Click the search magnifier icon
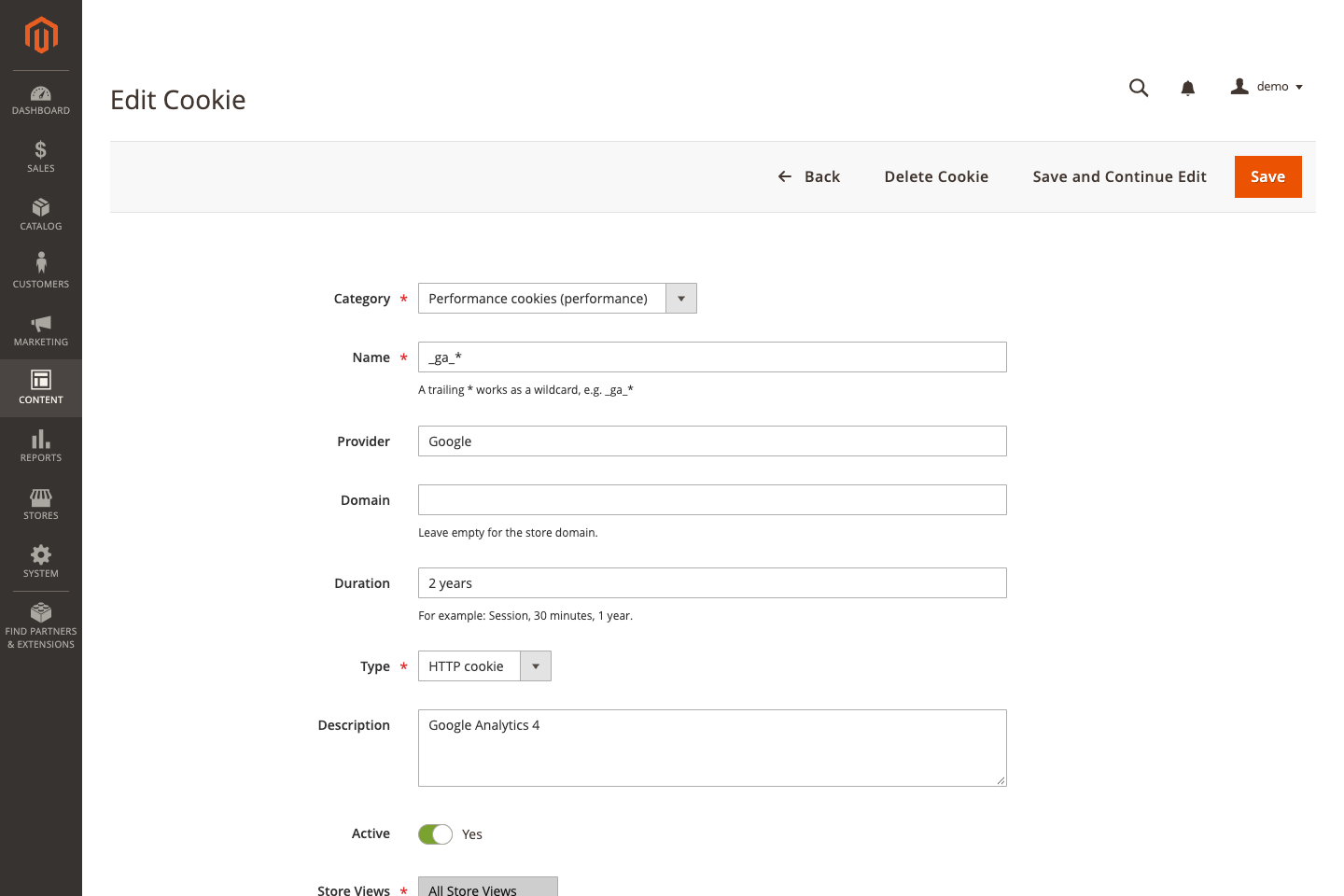The height and width of the screenshot is (896, 1344). coord(1139,88)
